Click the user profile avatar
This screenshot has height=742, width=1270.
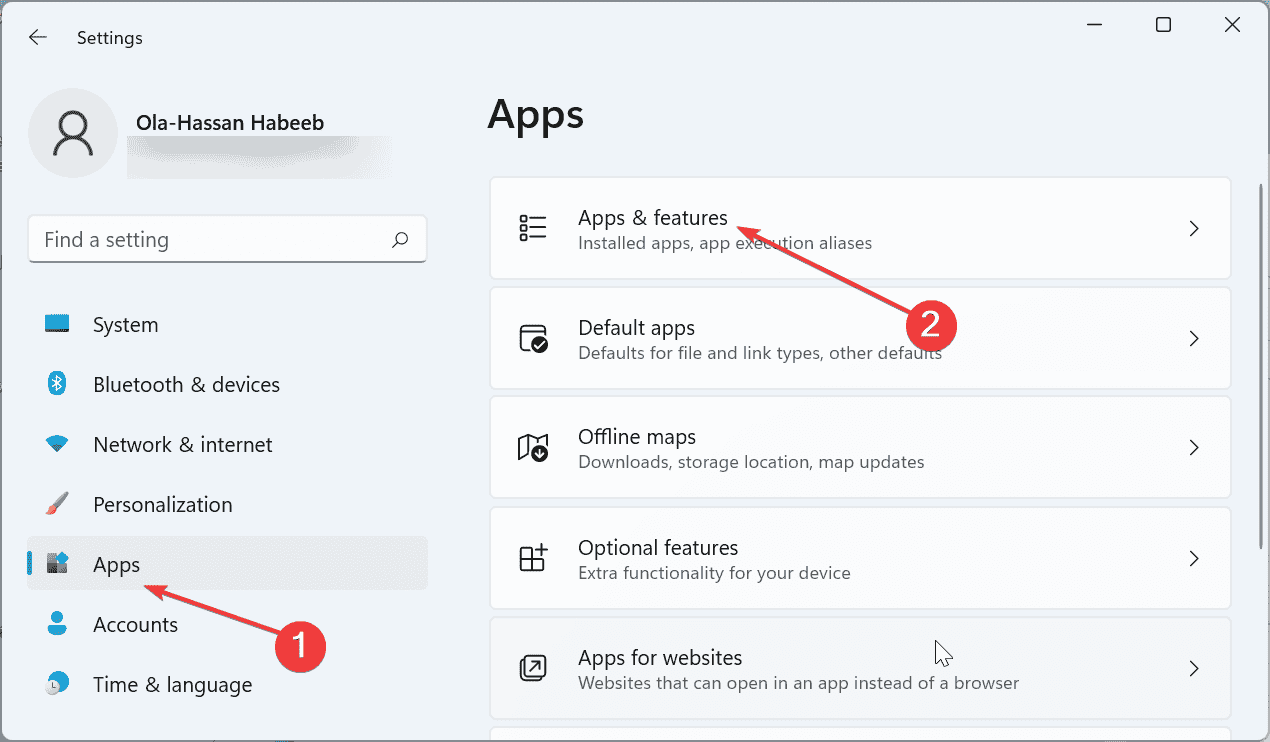(73, 132)
